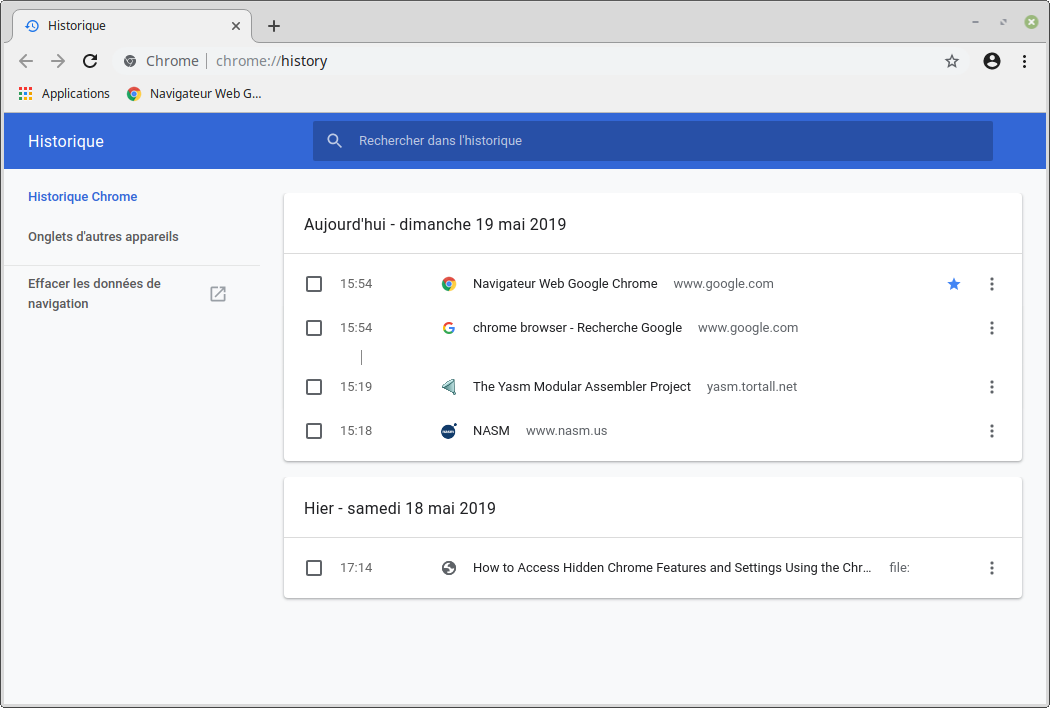Expand actions menu for the 17:14 entry
The image size is (1050, 708).
992,568
